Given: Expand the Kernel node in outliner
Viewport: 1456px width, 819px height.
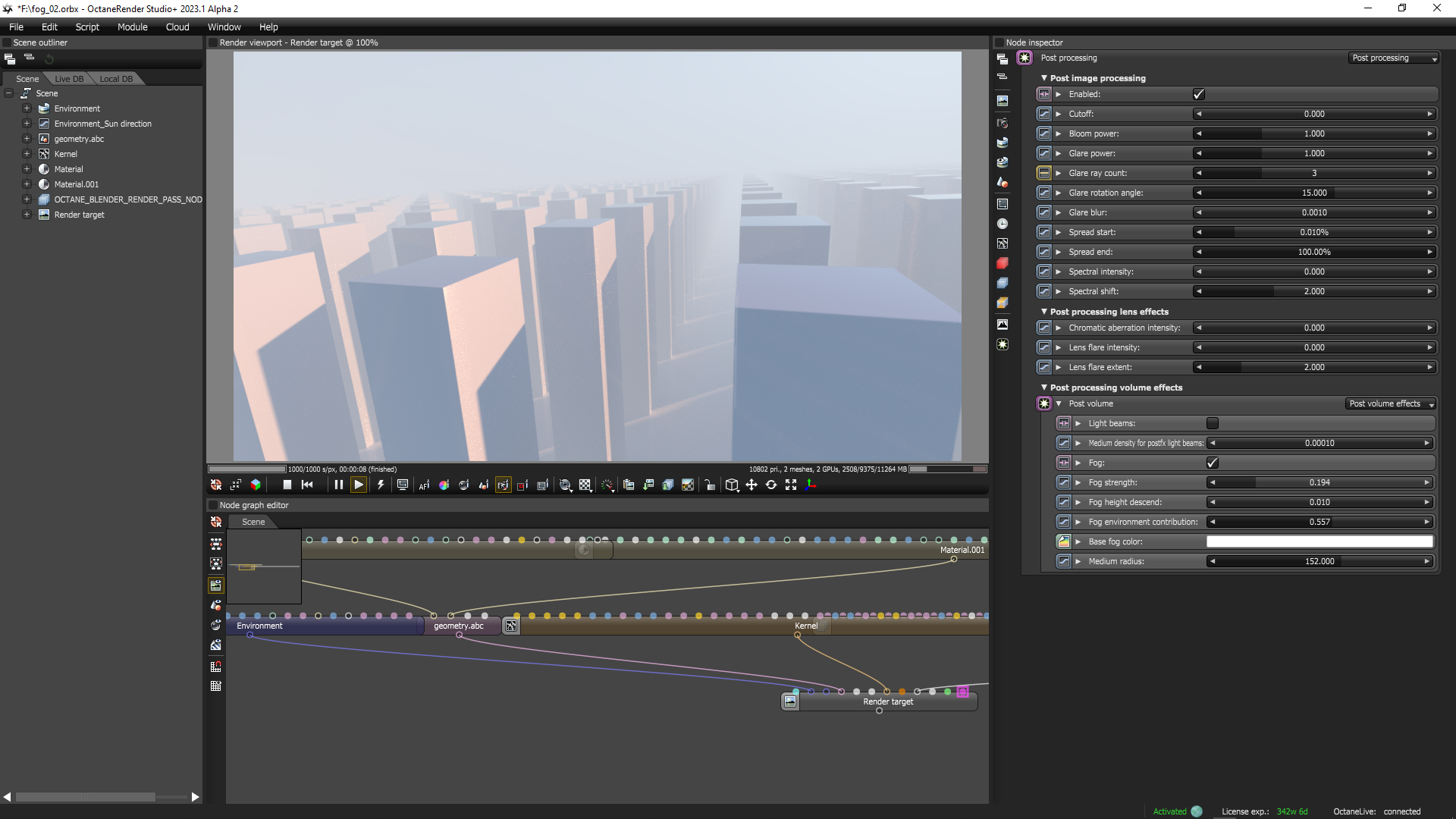Looking at the screenshot, I should pos(27,154).
